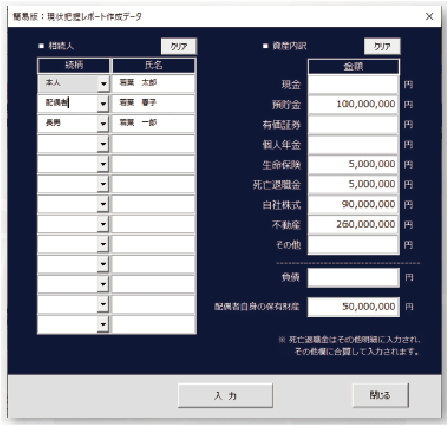Click the 不動産 label text

click(287, 225)
